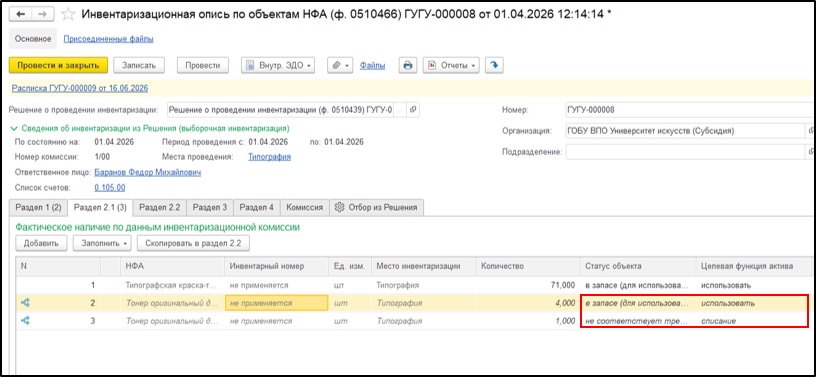Click the quantity cell 1,000

pos(528,321)
